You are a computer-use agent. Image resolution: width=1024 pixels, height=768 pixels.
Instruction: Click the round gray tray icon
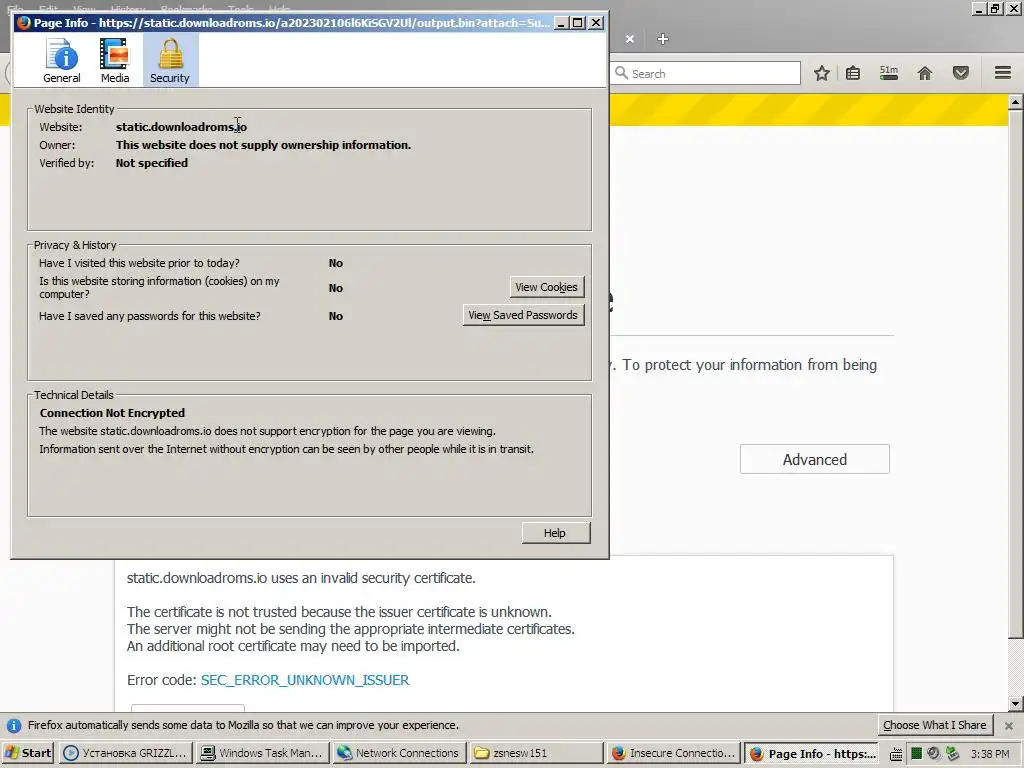[934, 754]
